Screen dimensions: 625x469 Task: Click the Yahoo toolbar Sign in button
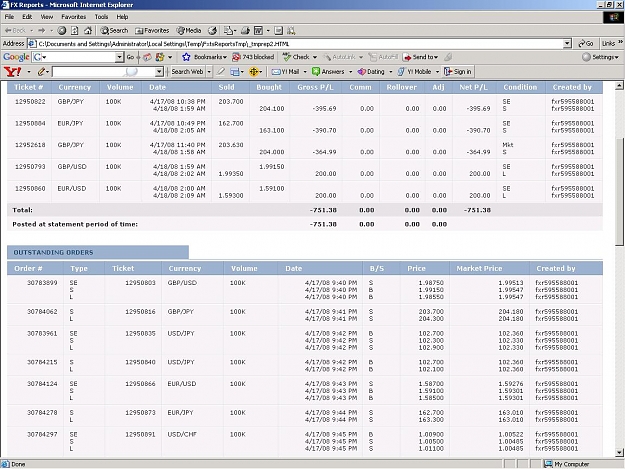[458, 72]
